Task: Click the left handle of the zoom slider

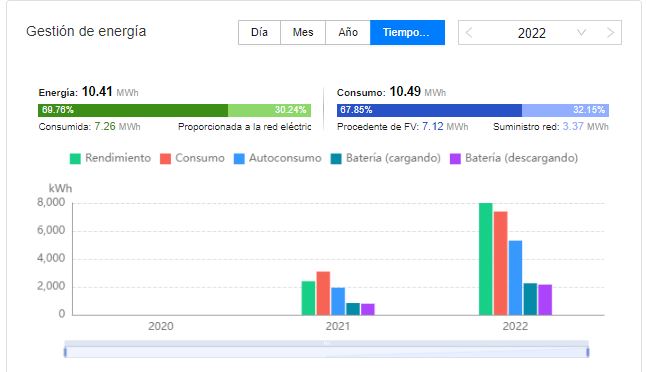Action: 65,352
